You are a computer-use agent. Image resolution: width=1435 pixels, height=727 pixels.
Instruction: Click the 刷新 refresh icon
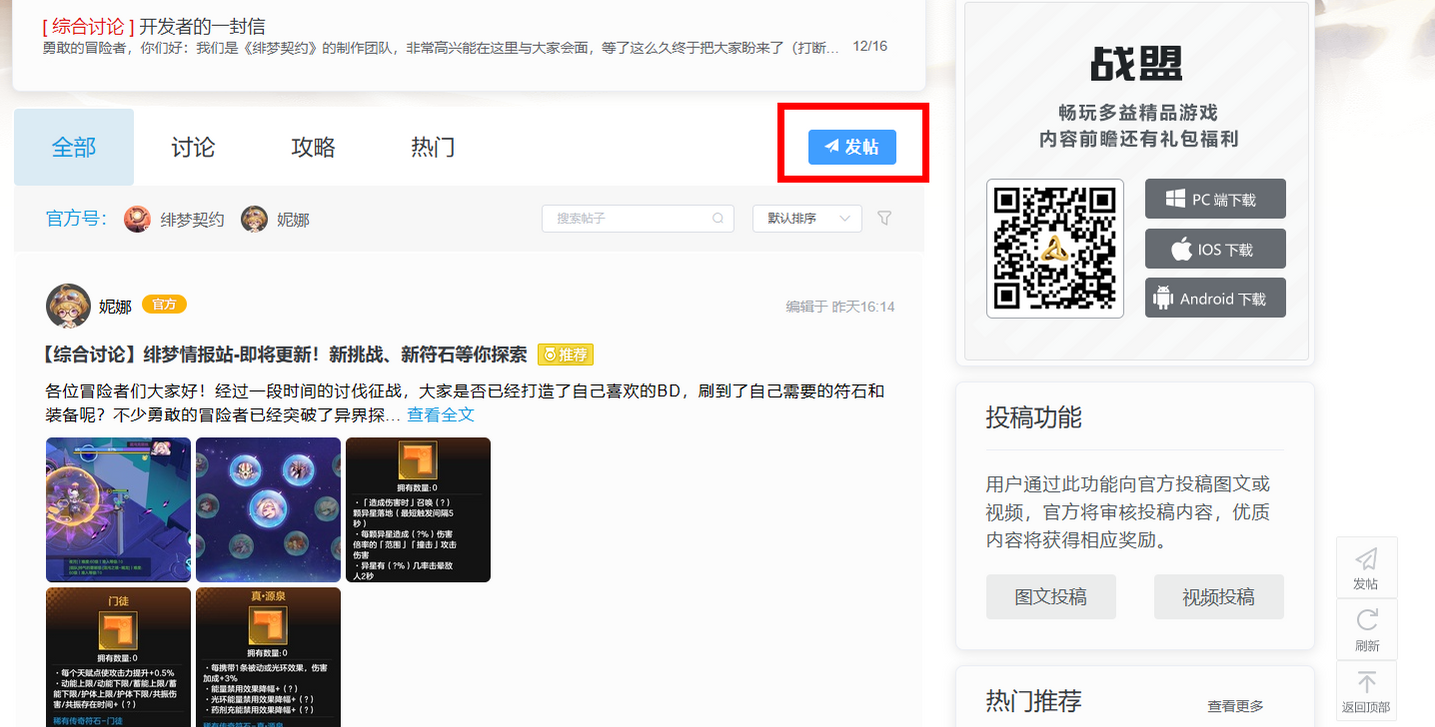[x=1367, y=620]
